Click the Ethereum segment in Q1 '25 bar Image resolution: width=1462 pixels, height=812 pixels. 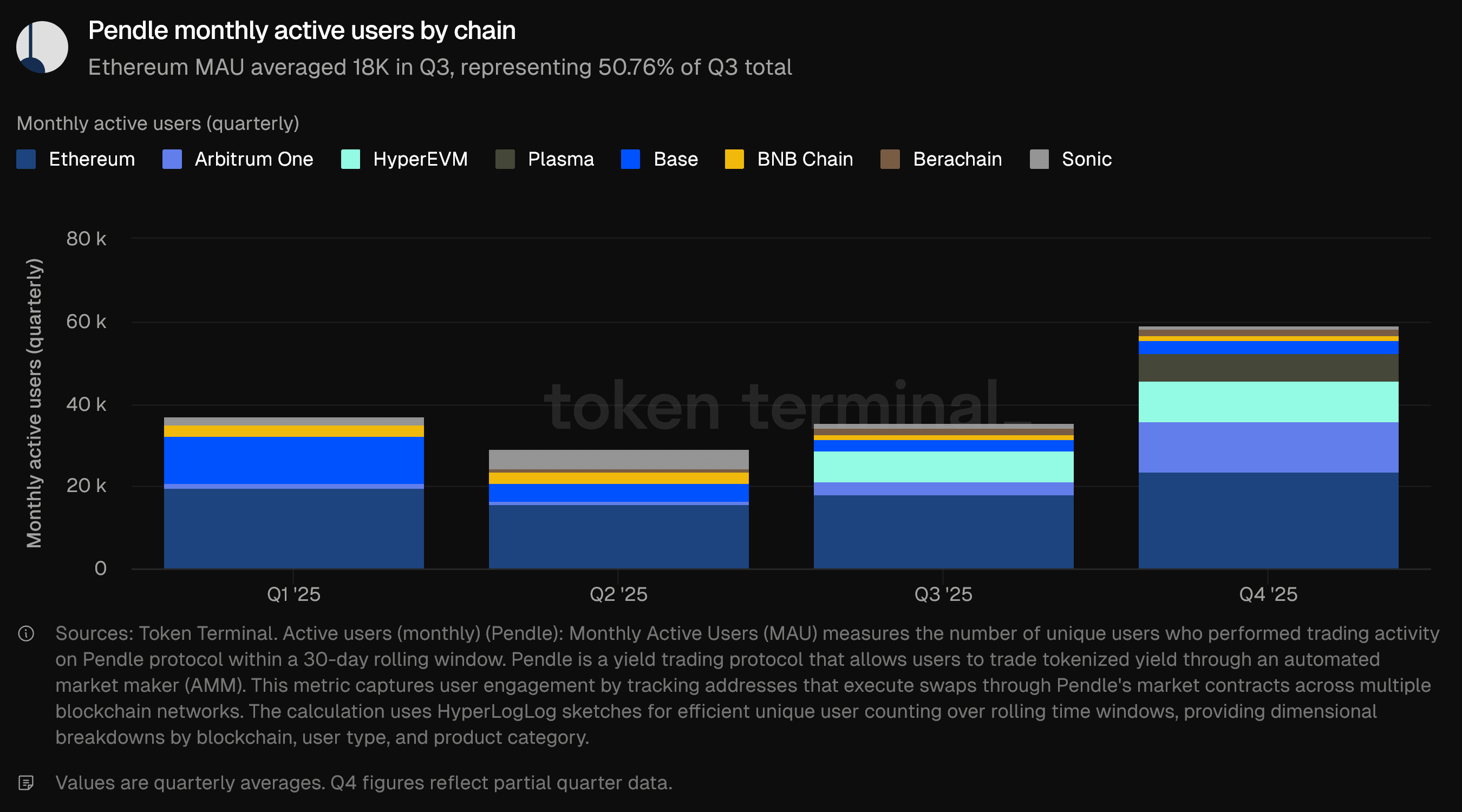click(293, 528)
